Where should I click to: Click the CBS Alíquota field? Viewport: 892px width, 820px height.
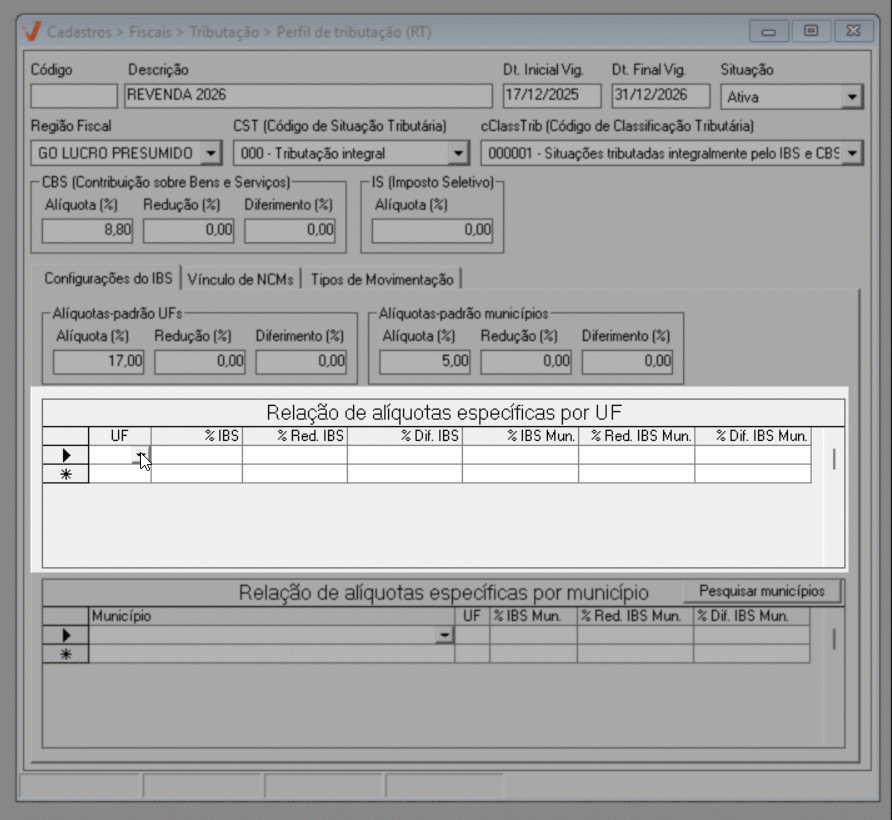(x=88, y=230)
